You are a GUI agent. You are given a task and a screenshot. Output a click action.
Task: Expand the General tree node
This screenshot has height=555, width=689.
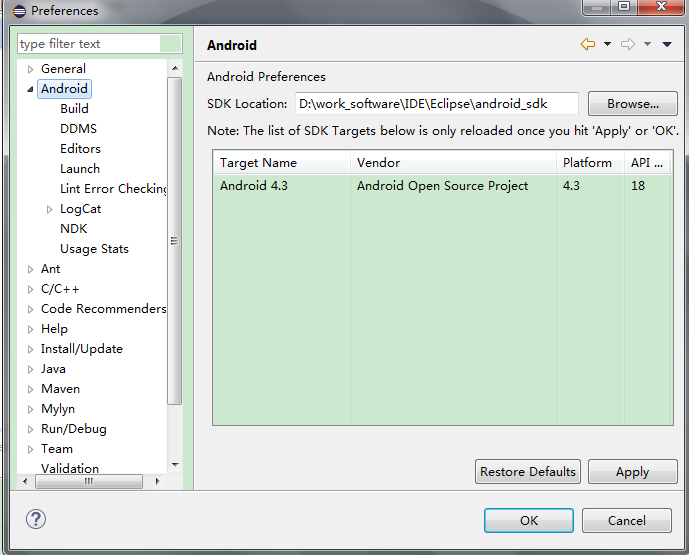pyautogui.click(x=30, y=69)
